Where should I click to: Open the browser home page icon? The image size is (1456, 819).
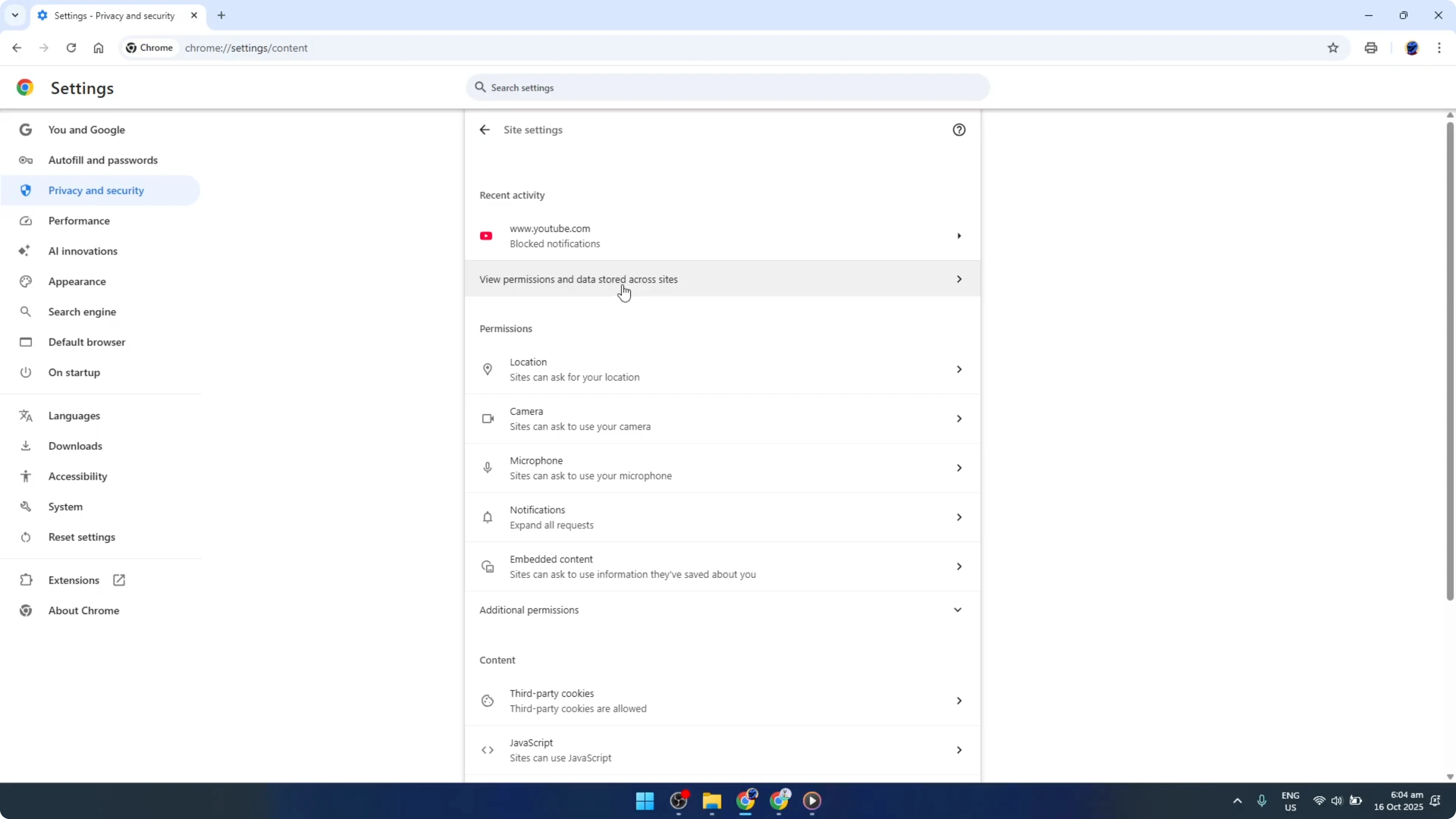tap(99, 48)
